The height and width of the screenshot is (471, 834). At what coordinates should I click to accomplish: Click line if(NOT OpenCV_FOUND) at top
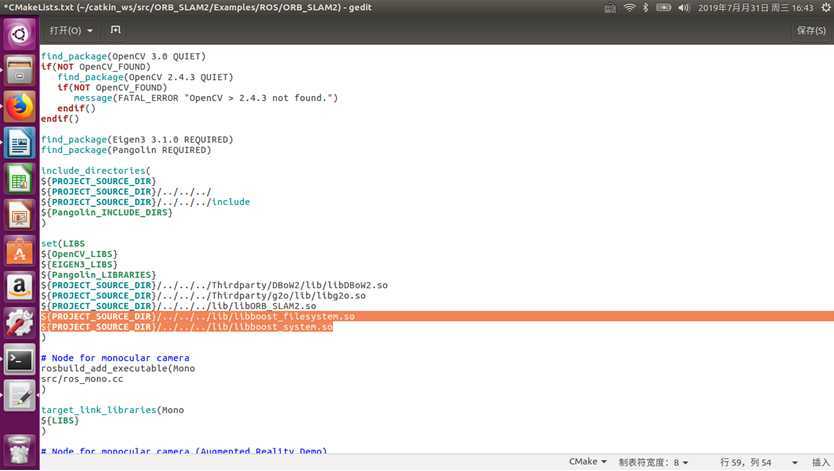point(96,67)
